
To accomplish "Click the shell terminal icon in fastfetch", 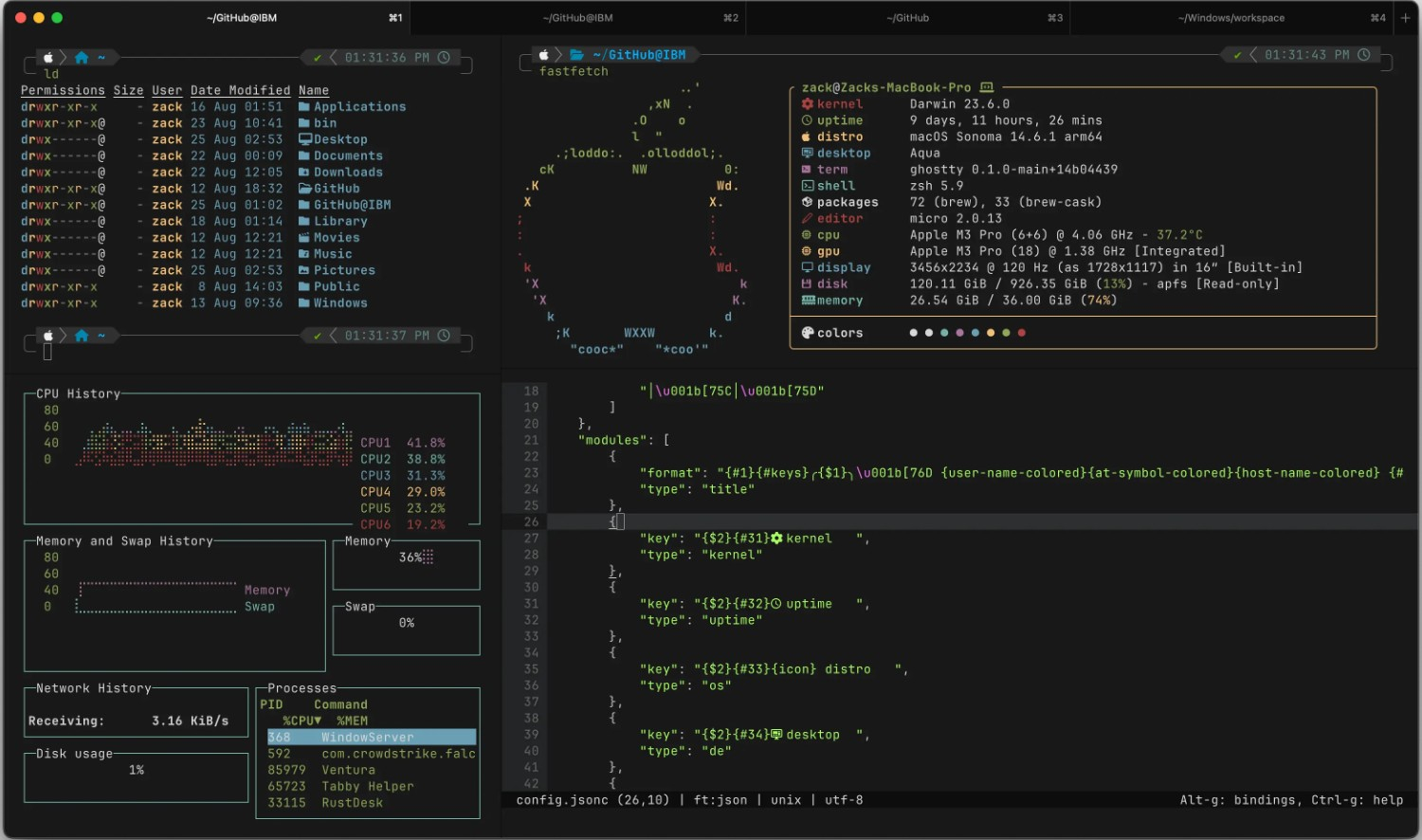I will (808, 186).
